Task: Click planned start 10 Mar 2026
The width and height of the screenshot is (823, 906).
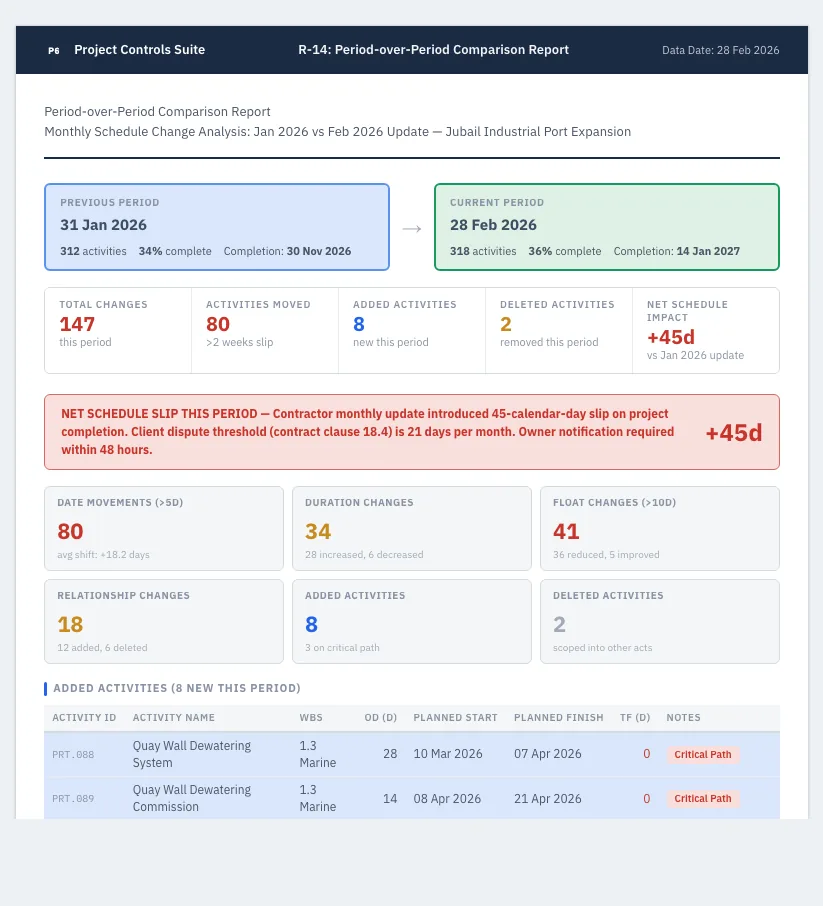Action: [x=448, y=754]
